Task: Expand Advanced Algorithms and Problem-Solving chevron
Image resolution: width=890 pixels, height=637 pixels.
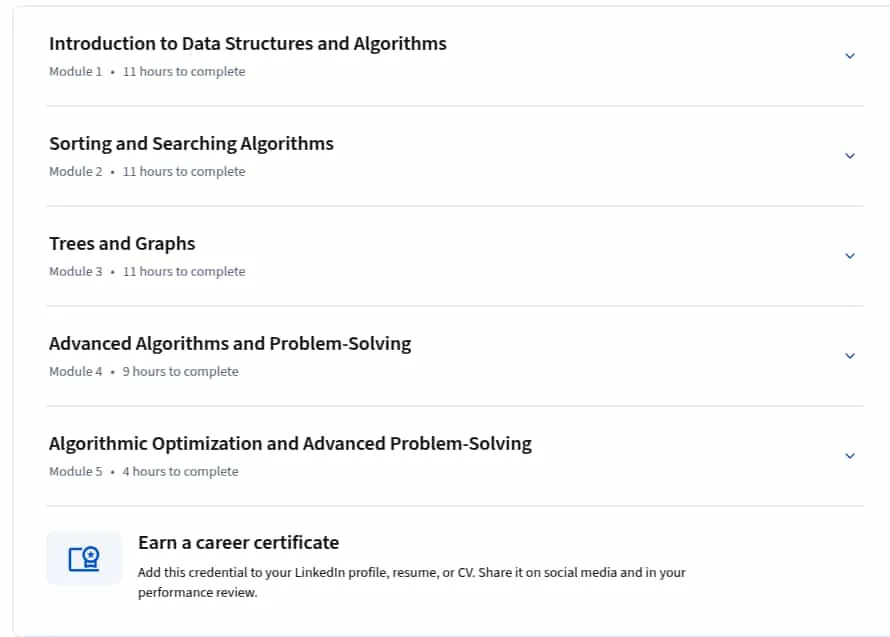Action: (x=850, y=355)
